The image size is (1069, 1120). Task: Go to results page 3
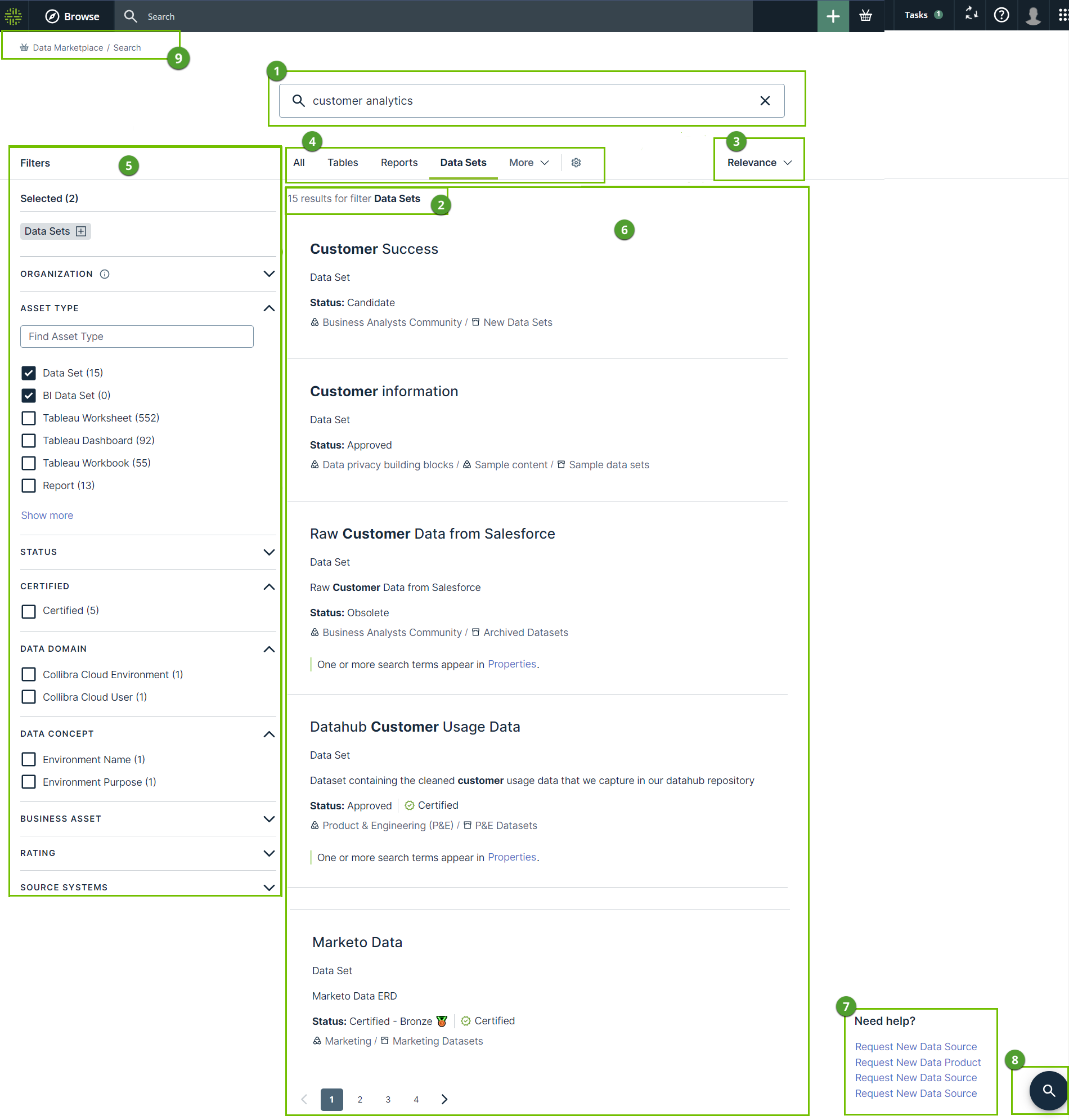pyautogui.click(x=388, y=1099)
